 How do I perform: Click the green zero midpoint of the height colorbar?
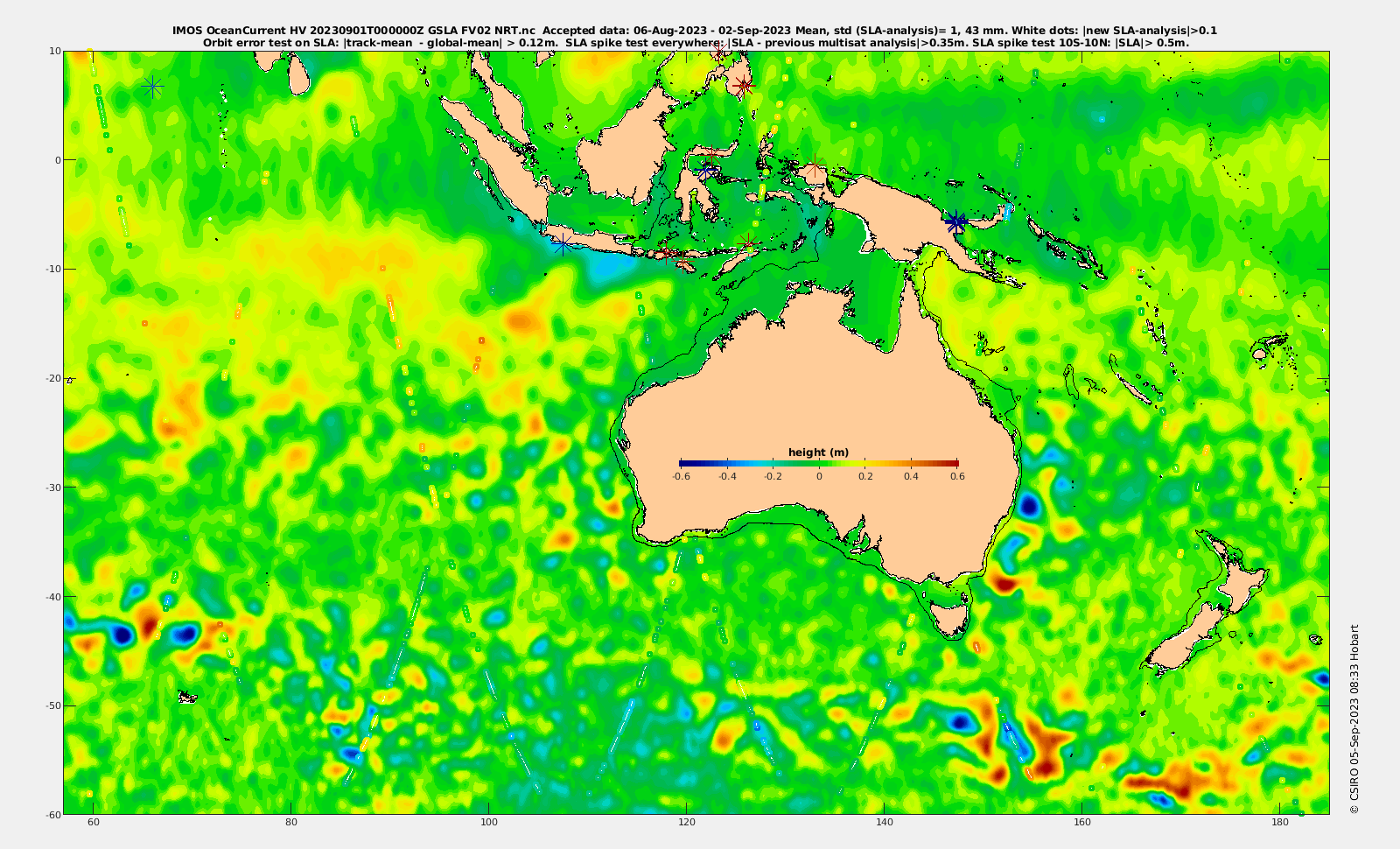pyautogui.click(x=819, y=463)
